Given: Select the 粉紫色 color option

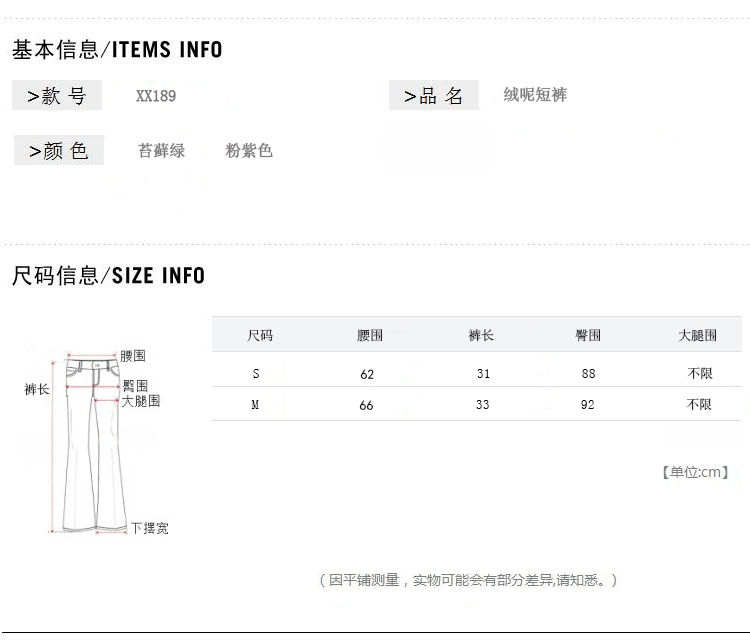Looking at the screenshot, I should (x=249, y=151).
